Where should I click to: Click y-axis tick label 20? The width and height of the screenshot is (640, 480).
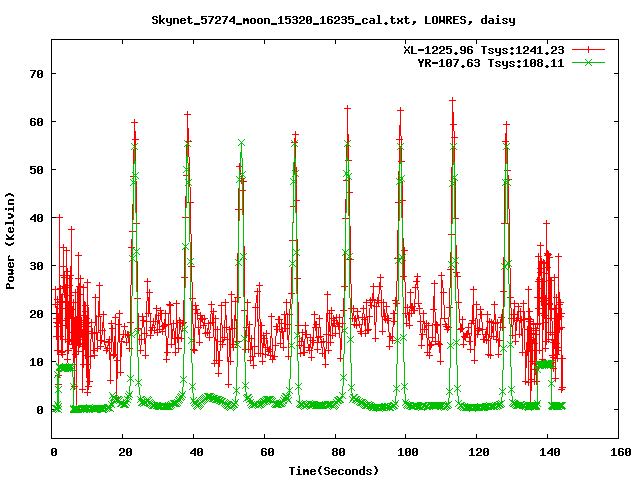[x=36, y=314]
